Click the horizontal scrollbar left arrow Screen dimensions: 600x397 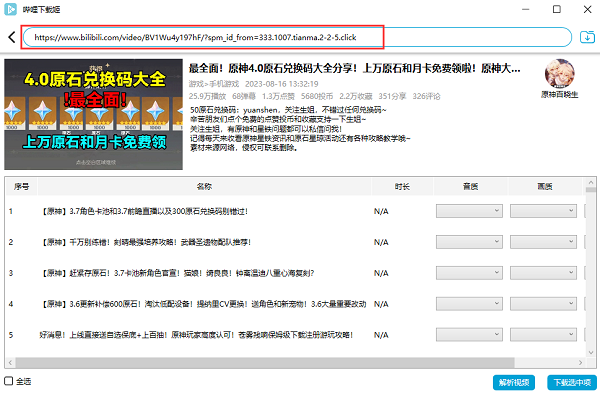coord(10,362)
